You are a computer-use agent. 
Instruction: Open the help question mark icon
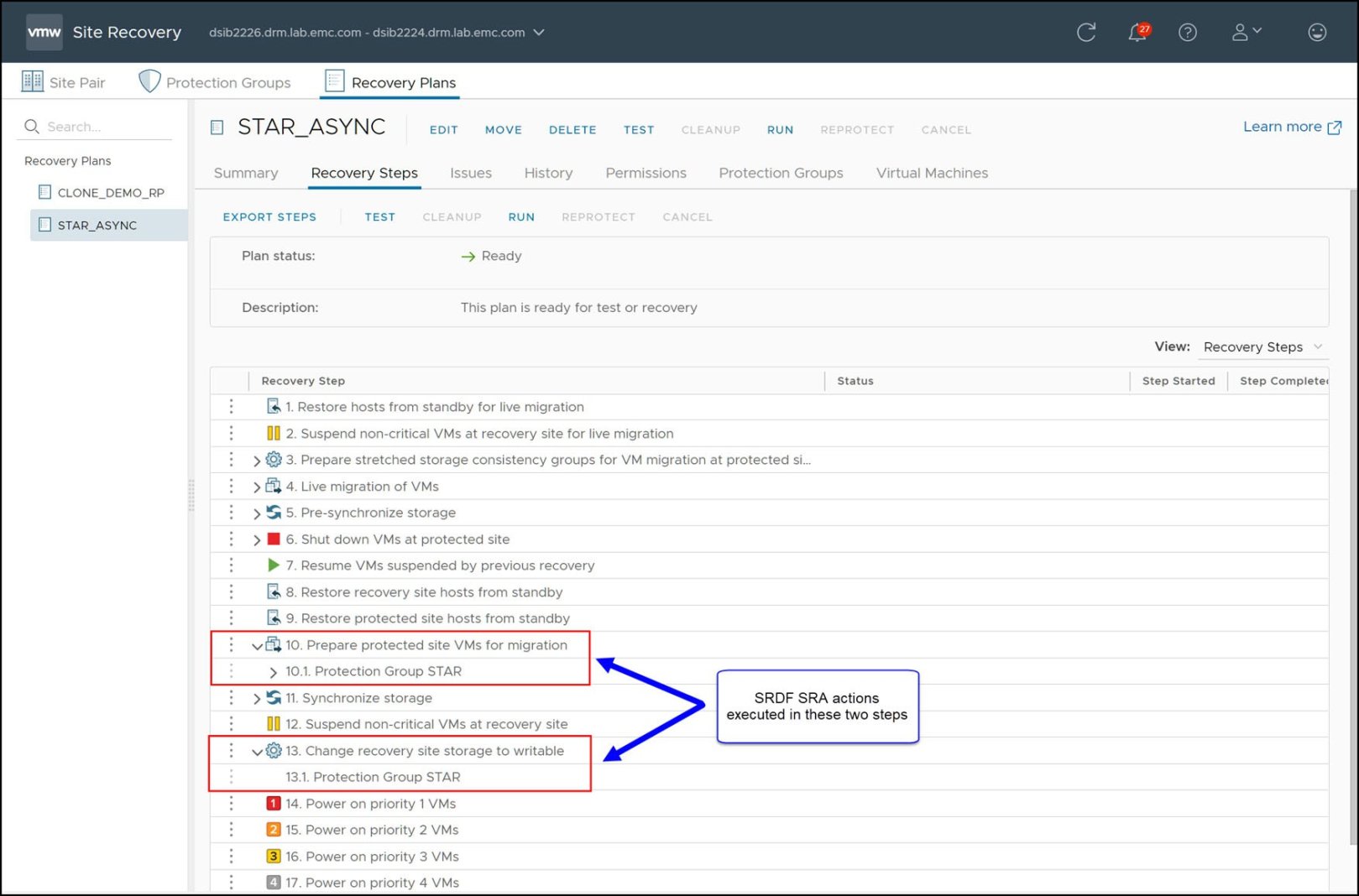point(1187,32)
